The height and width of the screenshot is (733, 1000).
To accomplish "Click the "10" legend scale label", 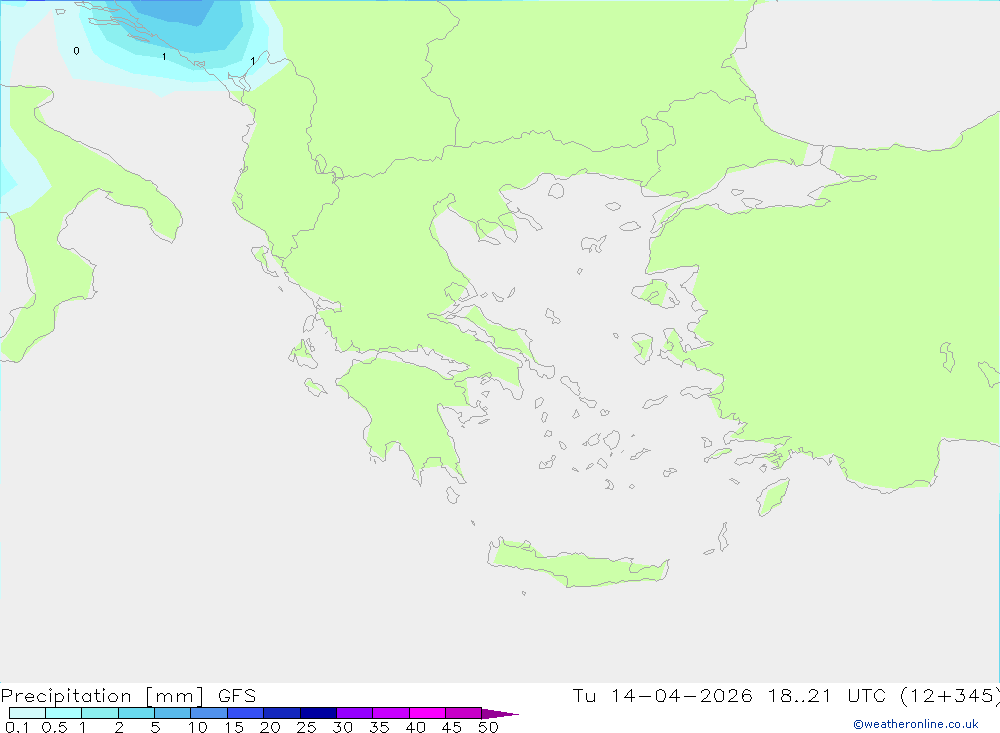I will 198,727.
